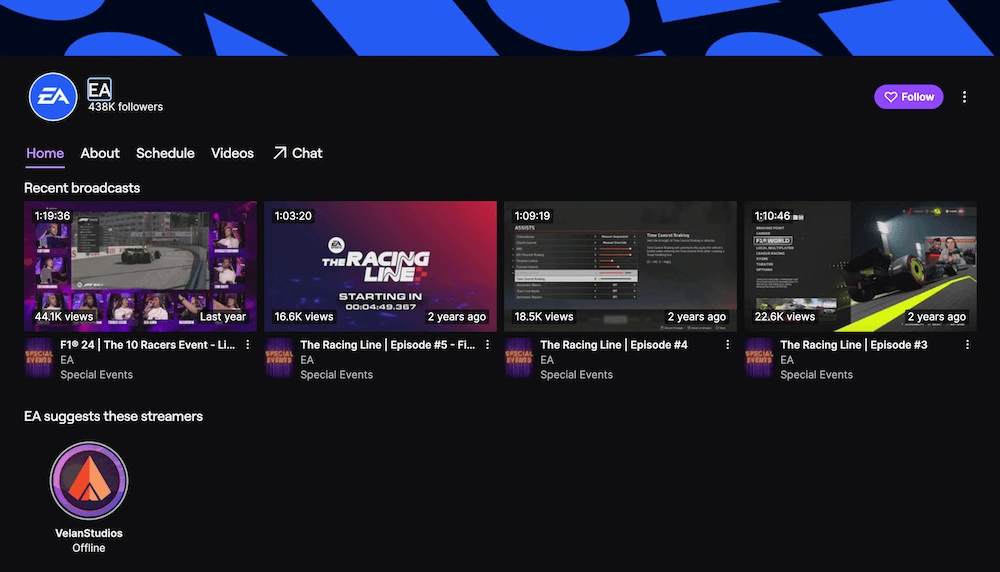Play the Racing Line Episode #5 thumbnail
The width and height of the screenshot is (1000, 572).
point(380,267)
